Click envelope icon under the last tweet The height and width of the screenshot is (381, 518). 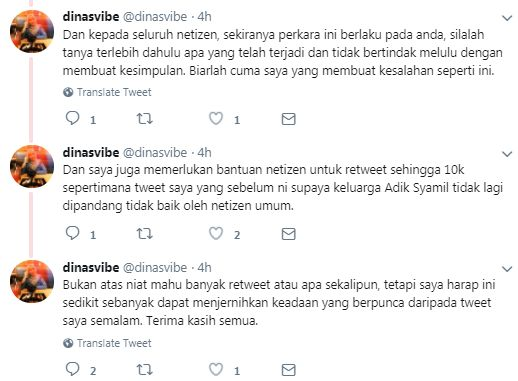[288, 370]
